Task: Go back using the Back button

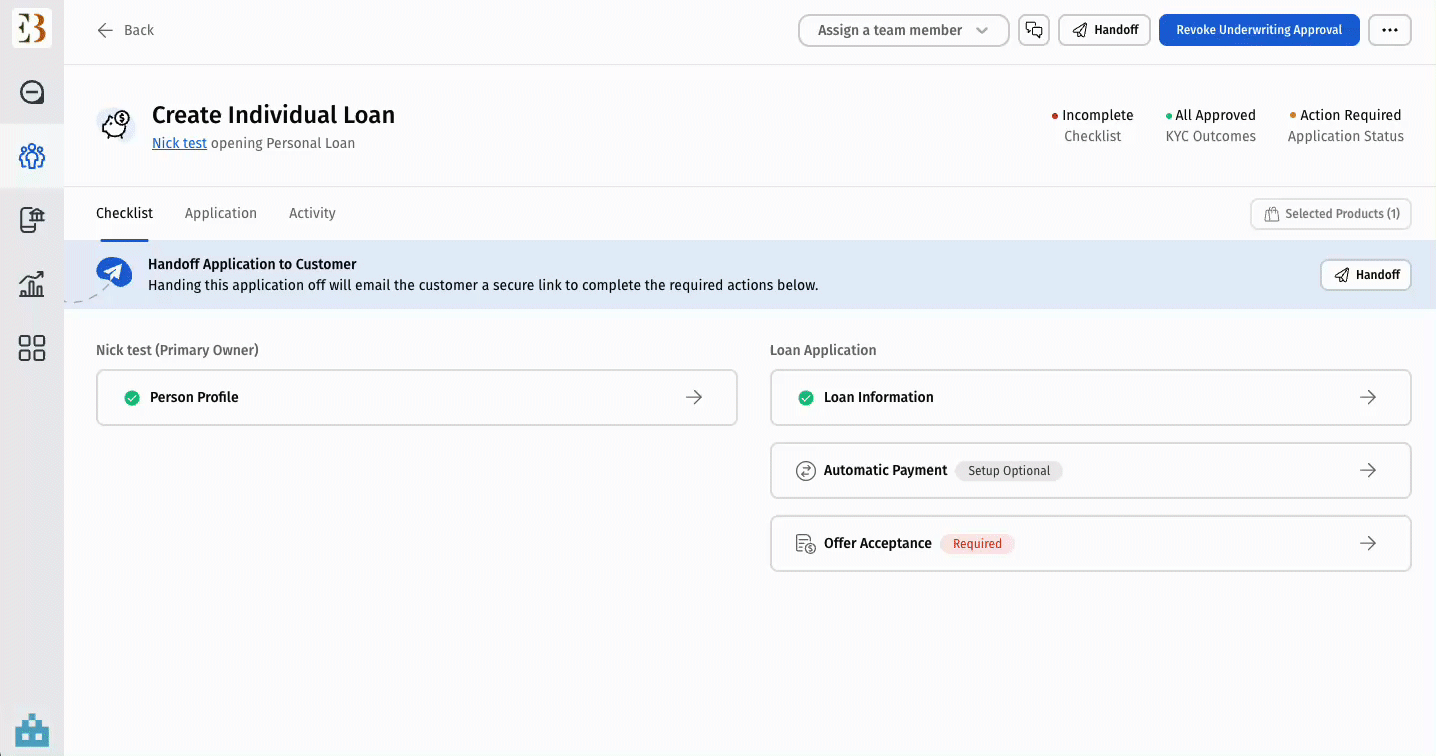Action: (126, 30)
